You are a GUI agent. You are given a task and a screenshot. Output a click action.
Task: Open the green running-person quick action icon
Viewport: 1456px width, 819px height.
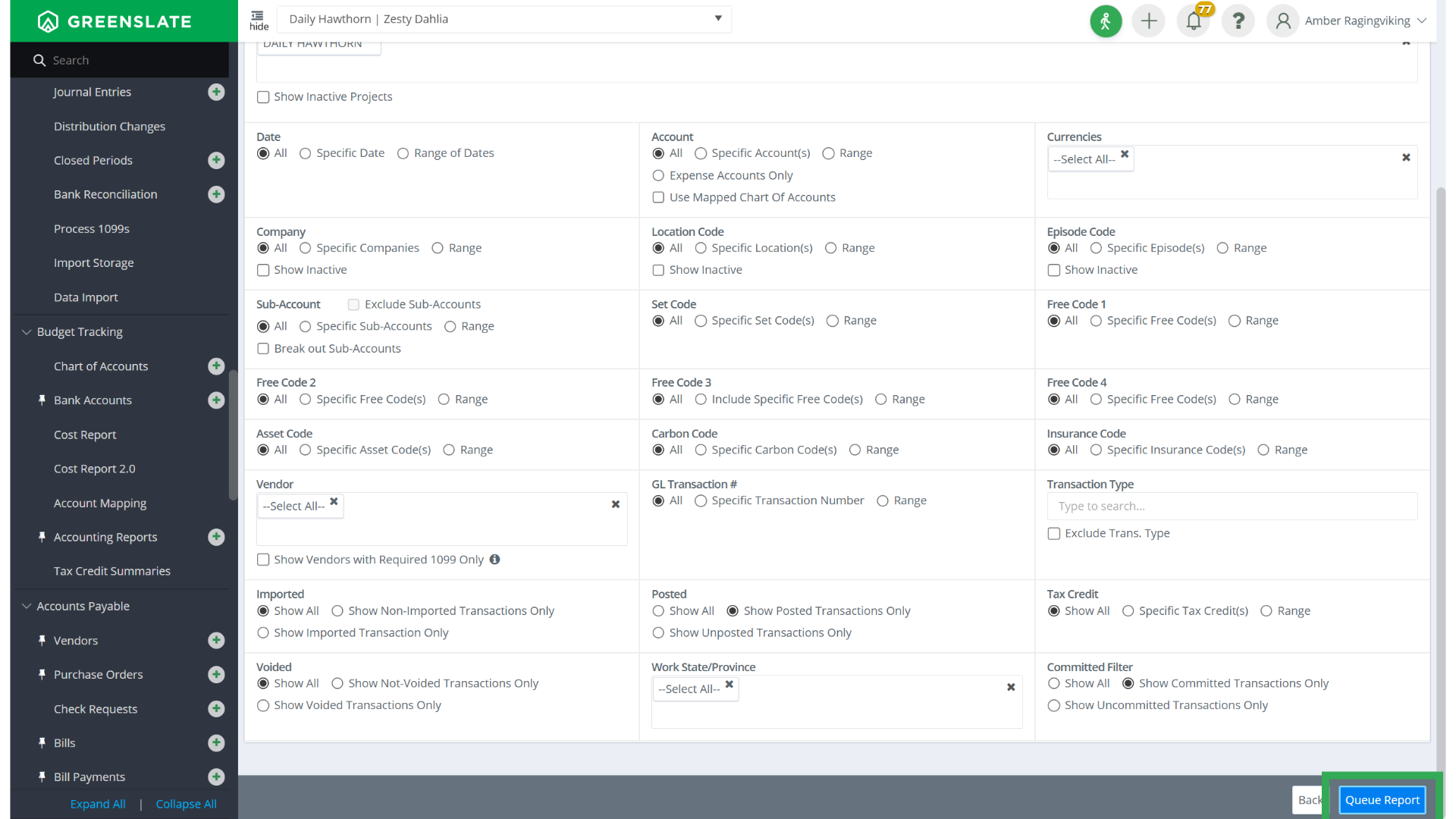tap(1106, 21)
